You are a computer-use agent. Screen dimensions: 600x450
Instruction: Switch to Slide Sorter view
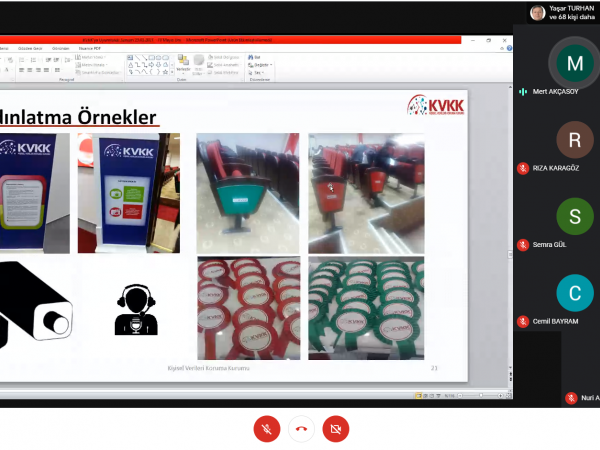426,396
